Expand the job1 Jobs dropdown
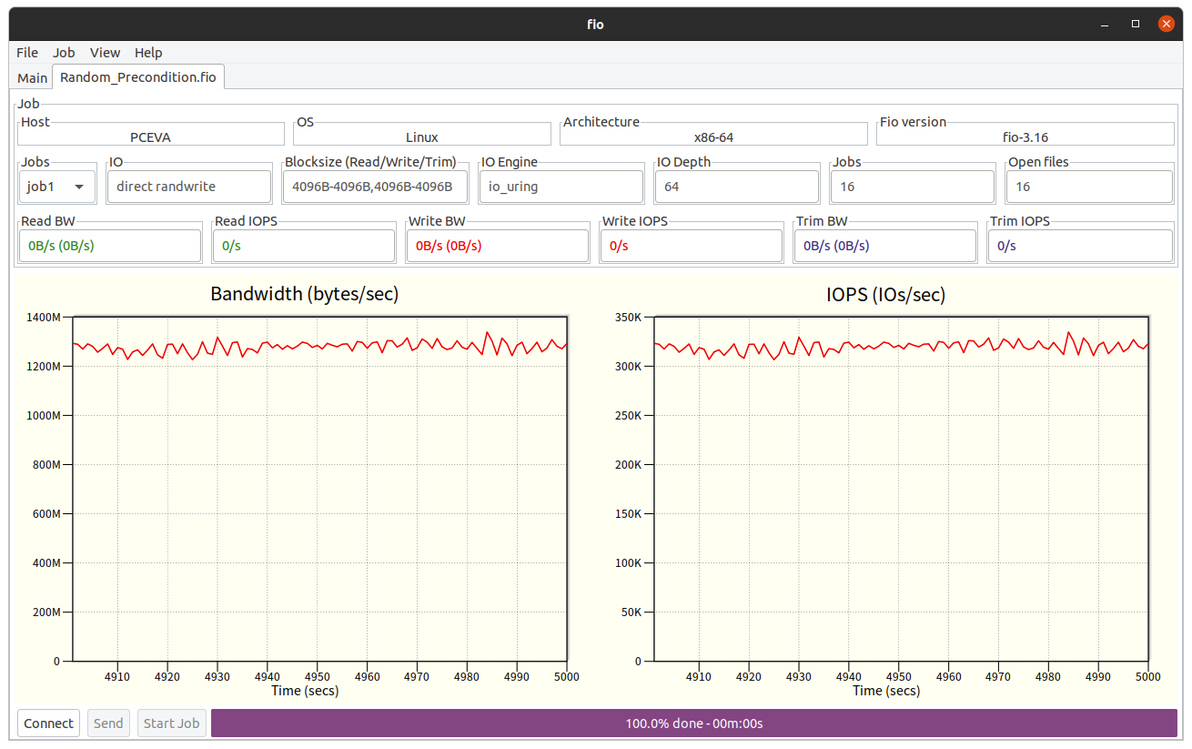1192x749 pixels. [x=57, y=186]
